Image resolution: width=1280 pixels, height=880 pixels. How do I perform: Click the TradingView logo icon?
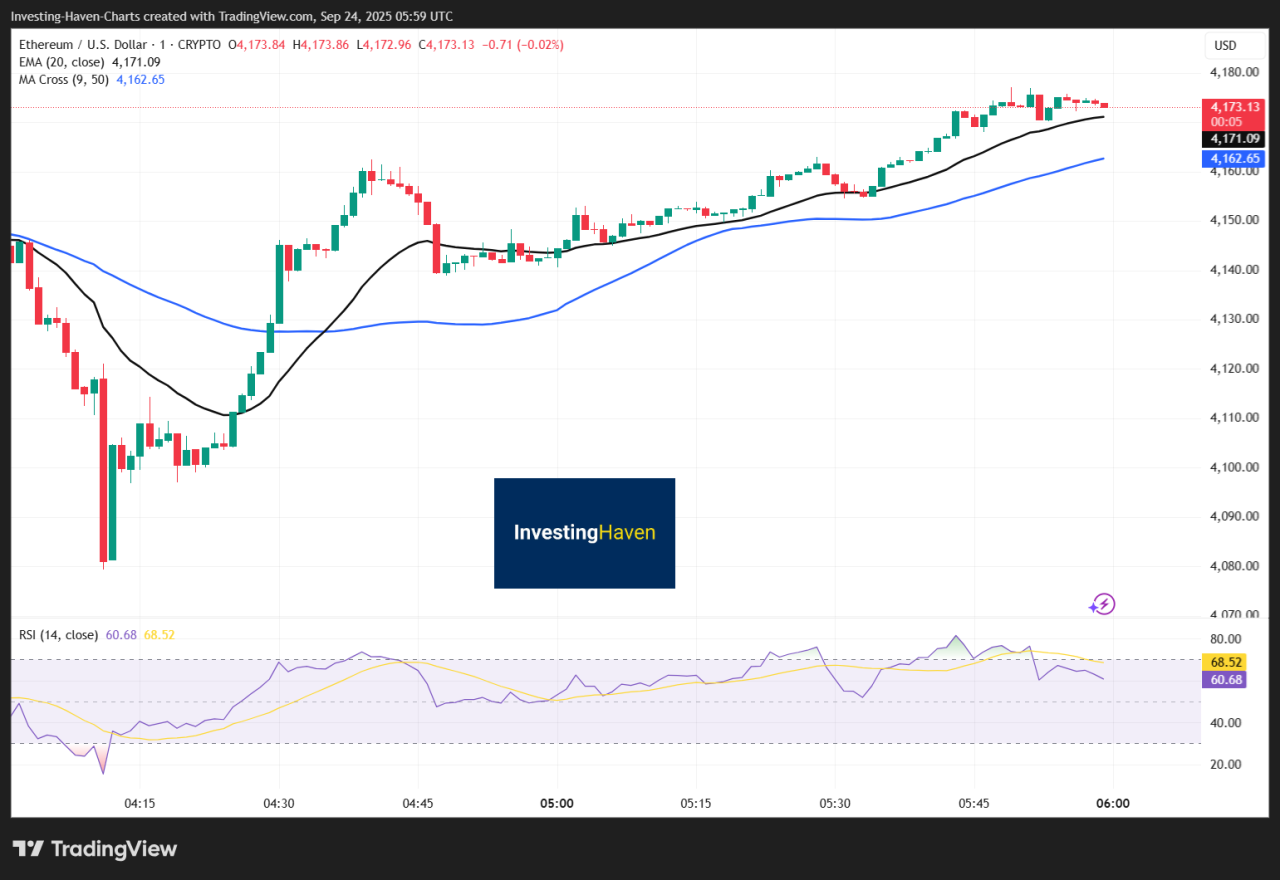28,849
